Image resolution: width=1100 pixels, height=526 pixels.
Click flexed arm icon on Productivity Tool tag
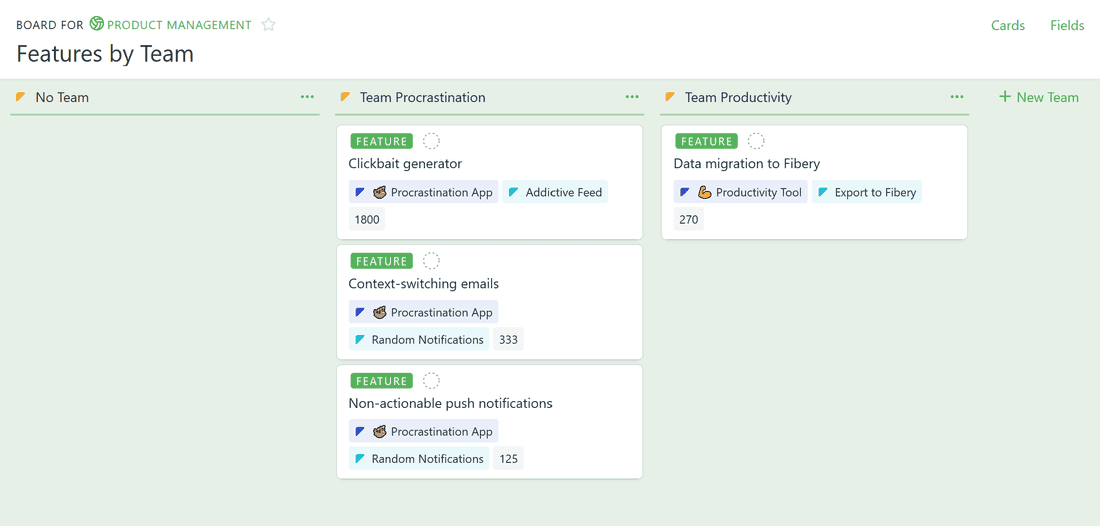tap(704, 192)
